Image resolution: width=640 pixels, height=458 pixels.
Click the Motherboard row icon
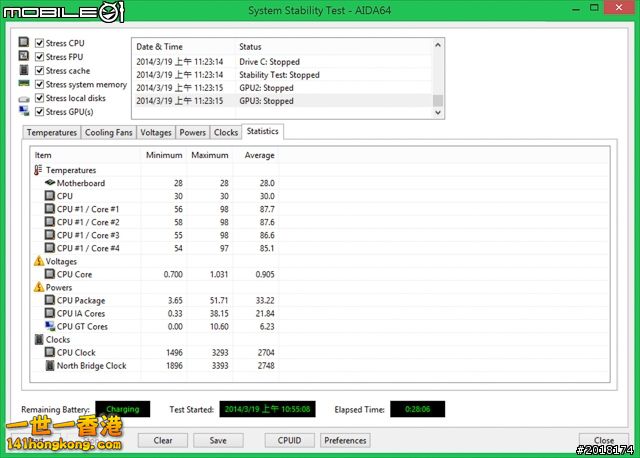point(50,182)
